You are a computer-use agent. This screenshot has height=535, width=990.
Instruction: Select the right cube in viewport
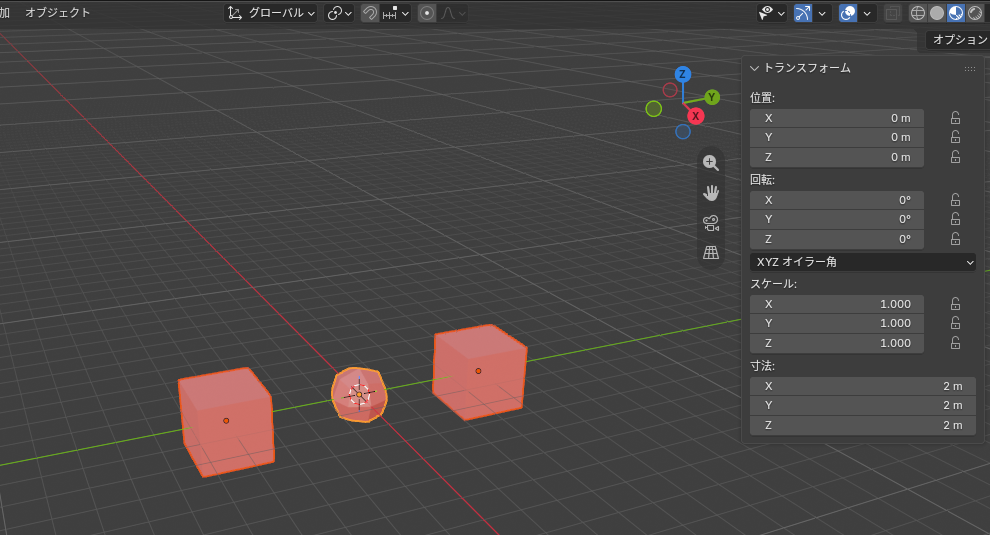pos(479,371)
